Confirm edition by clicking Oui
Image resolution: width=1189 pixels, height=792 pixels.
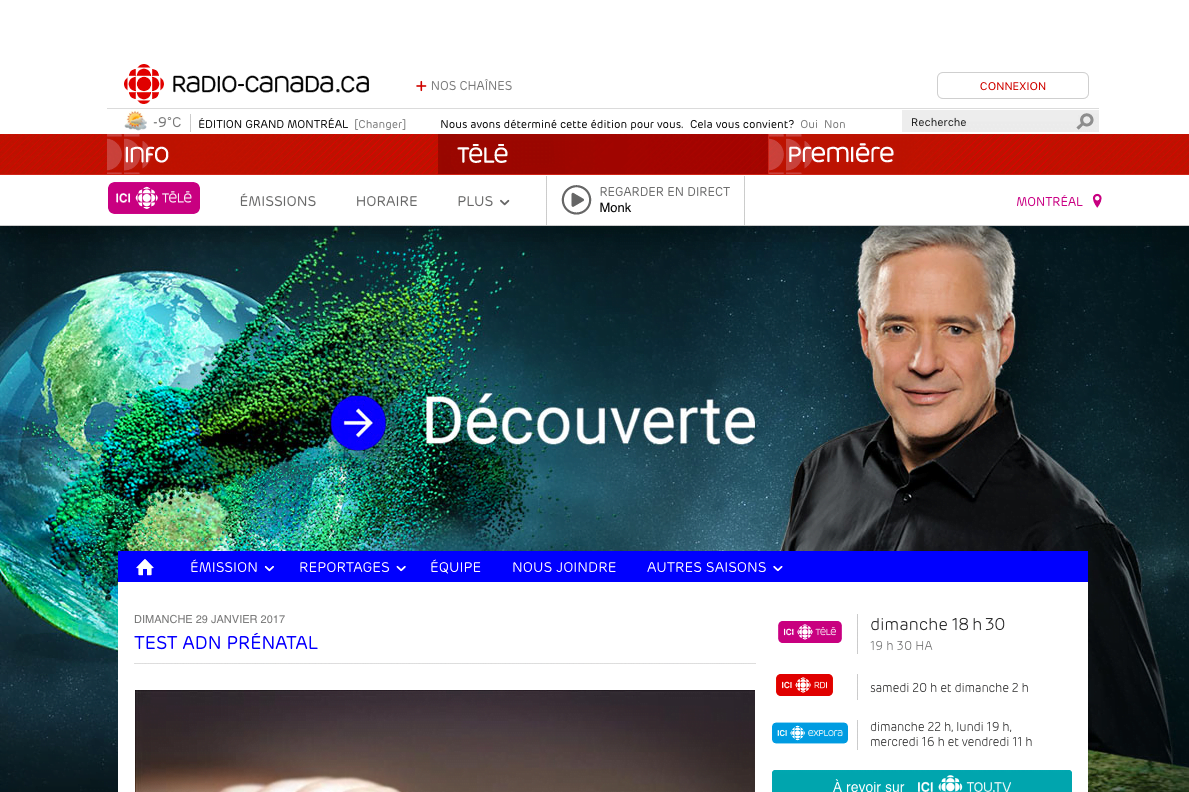pos(809,124)
